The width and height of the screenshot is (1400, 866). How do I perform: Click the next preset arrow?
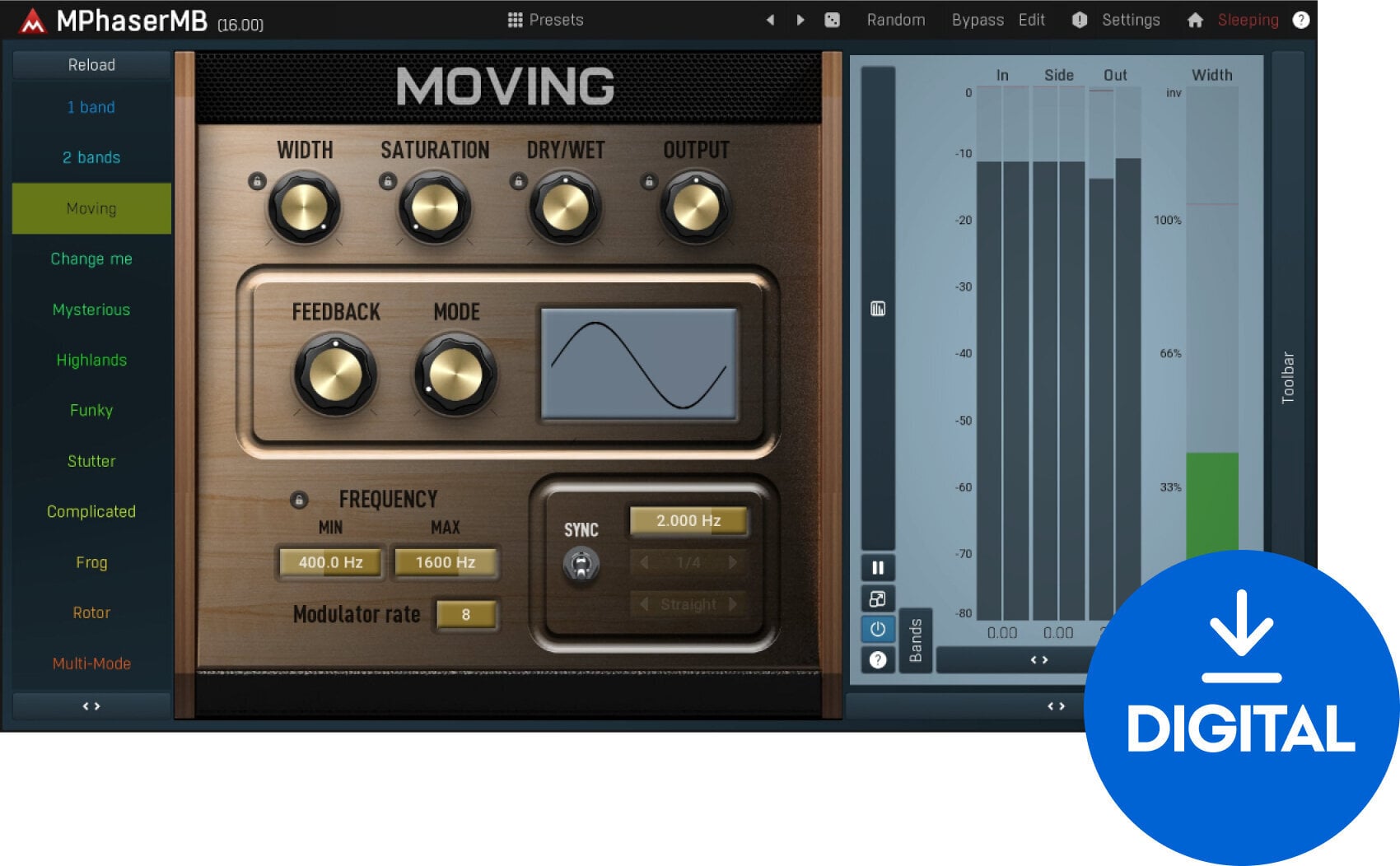point(800,19)
